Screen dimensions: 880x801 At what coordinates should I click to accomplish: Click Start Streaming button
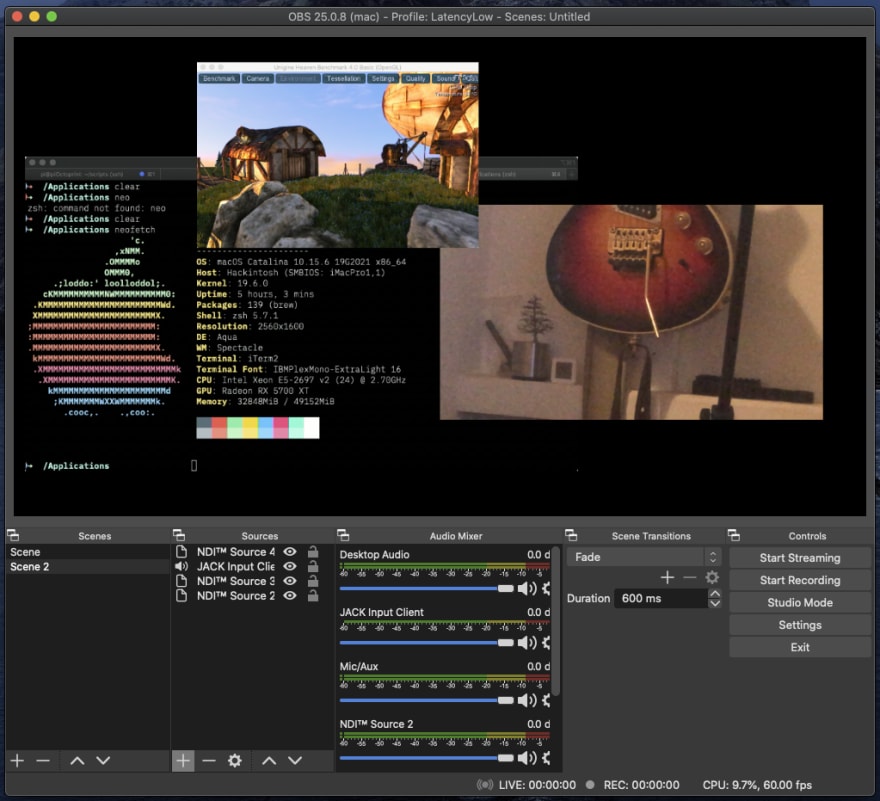(x=800, y=558)
